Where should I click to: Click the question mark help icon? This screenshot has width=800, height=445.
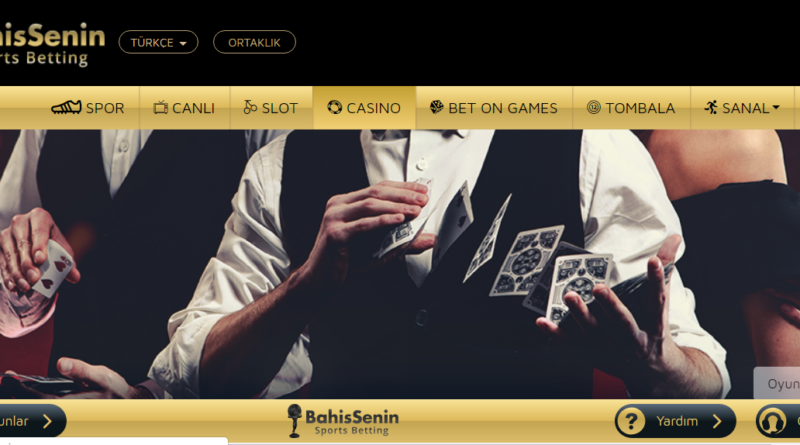click(x=631, y=422)
